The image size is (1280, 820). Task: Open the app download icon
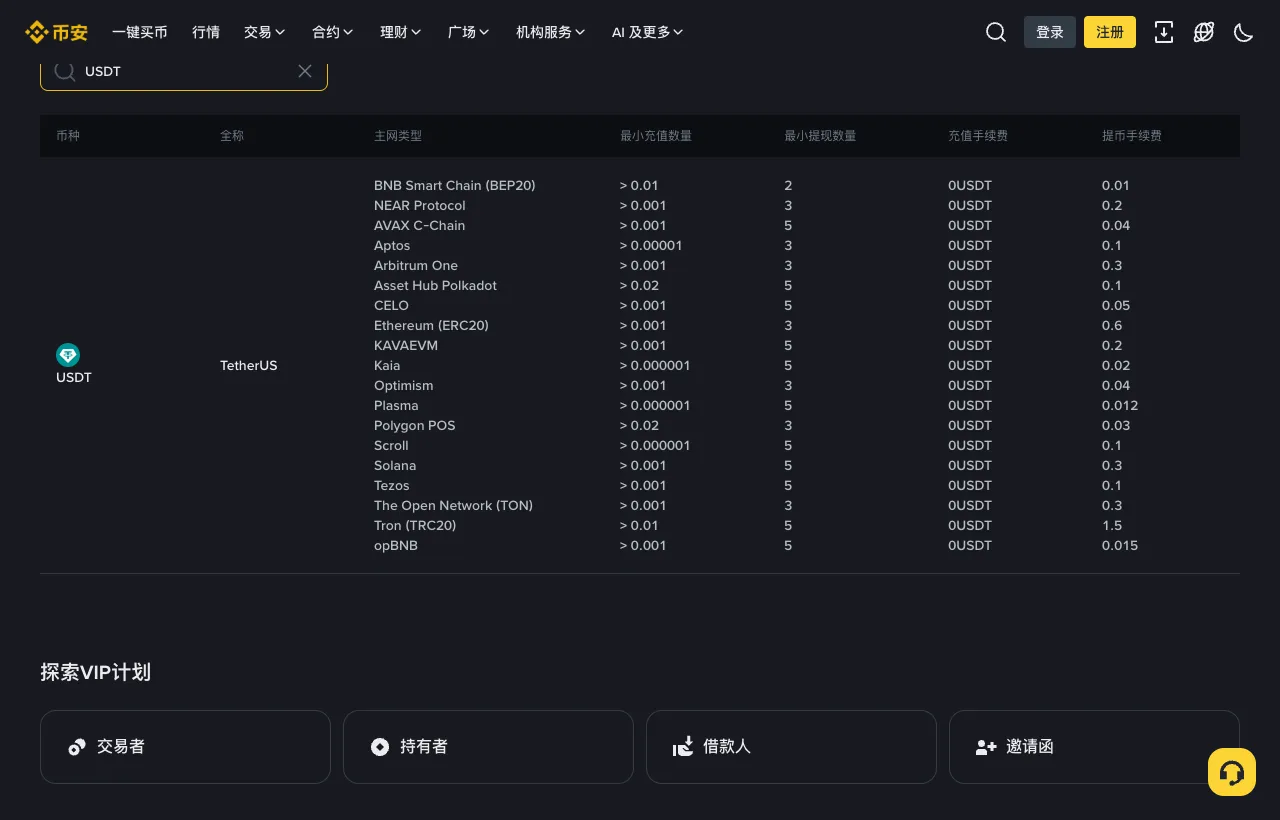[x=1164, y=32]
